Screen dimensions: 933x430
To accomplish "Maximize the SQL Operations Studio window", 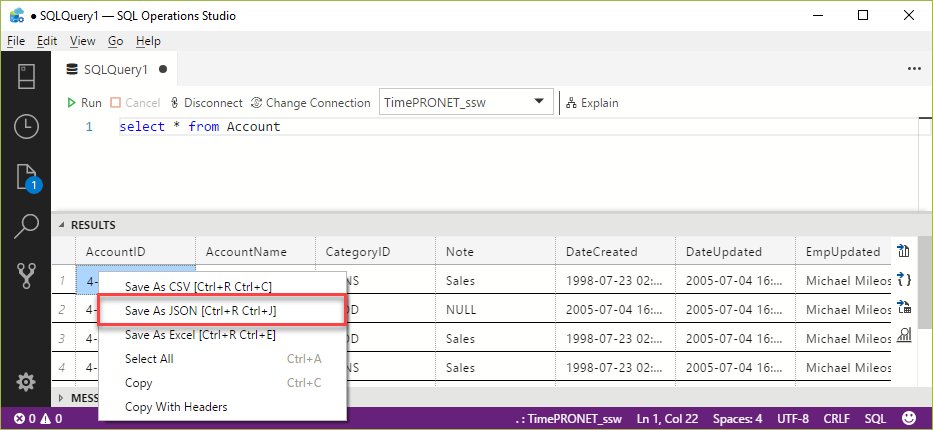I will [x=863, y=15].
